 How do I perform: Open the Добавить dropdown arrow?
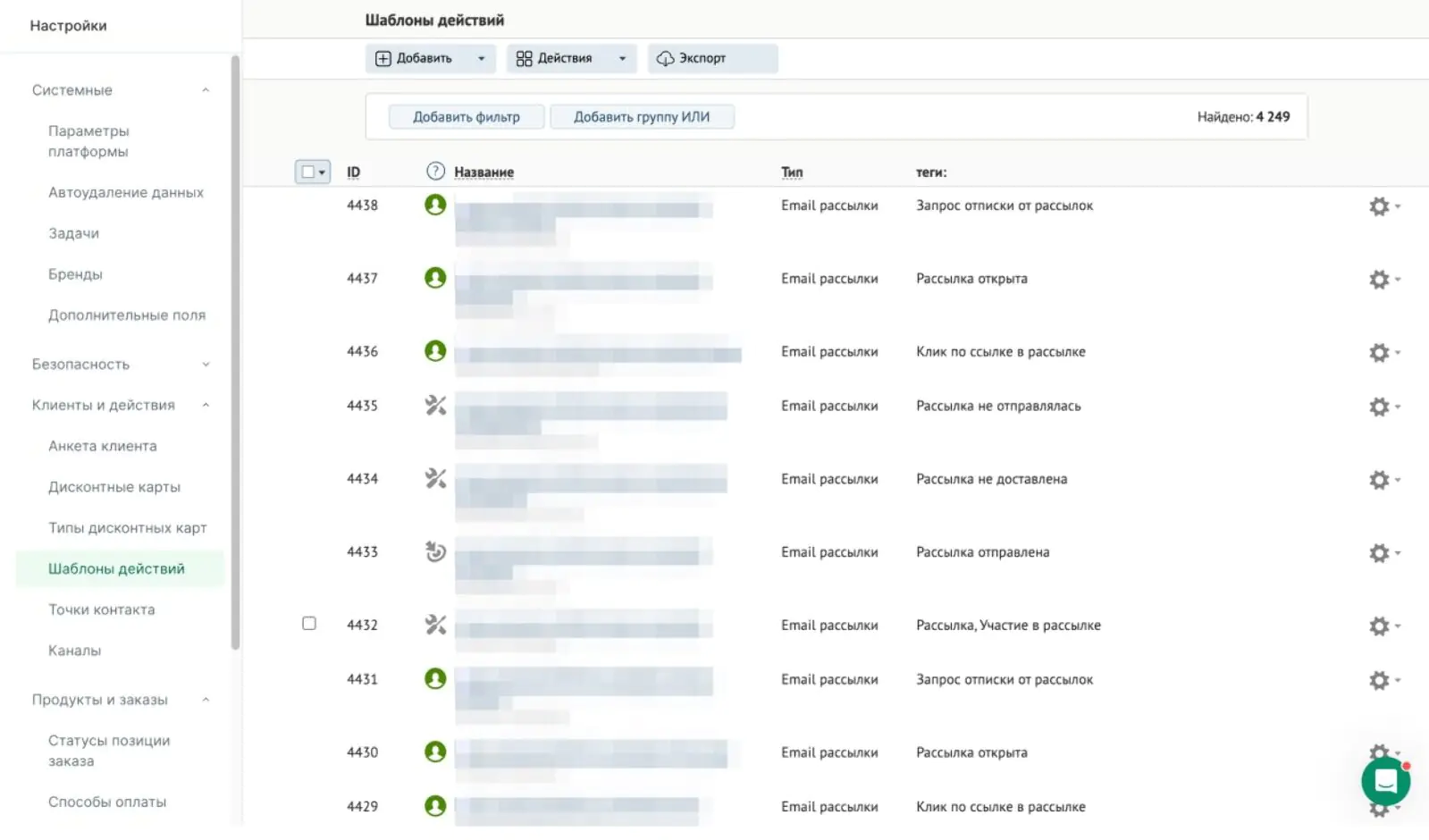tap(481, 58)
